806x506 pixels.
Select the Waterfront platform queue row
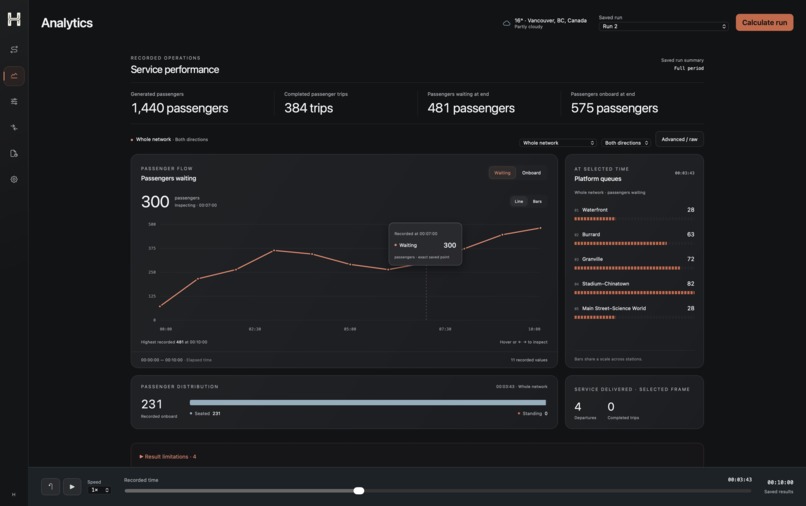coord(634,214)
